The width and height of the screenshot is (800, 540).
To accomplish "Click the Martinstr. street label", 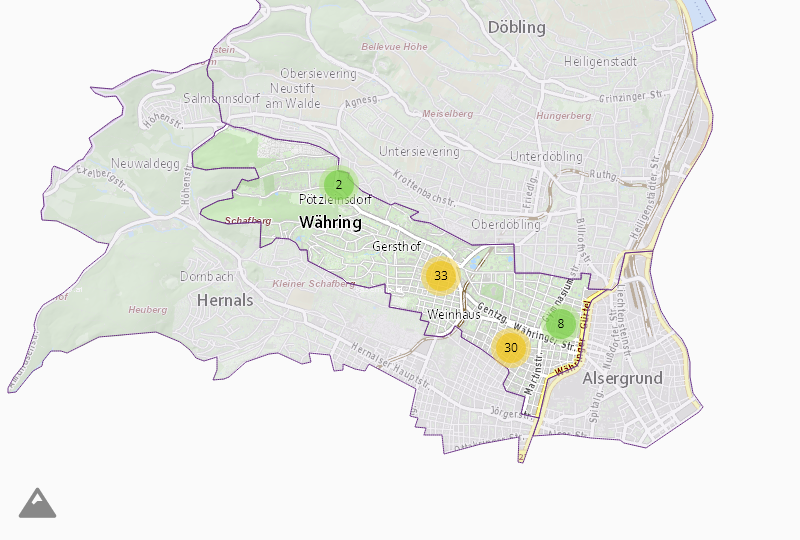I will pos(534,373).
